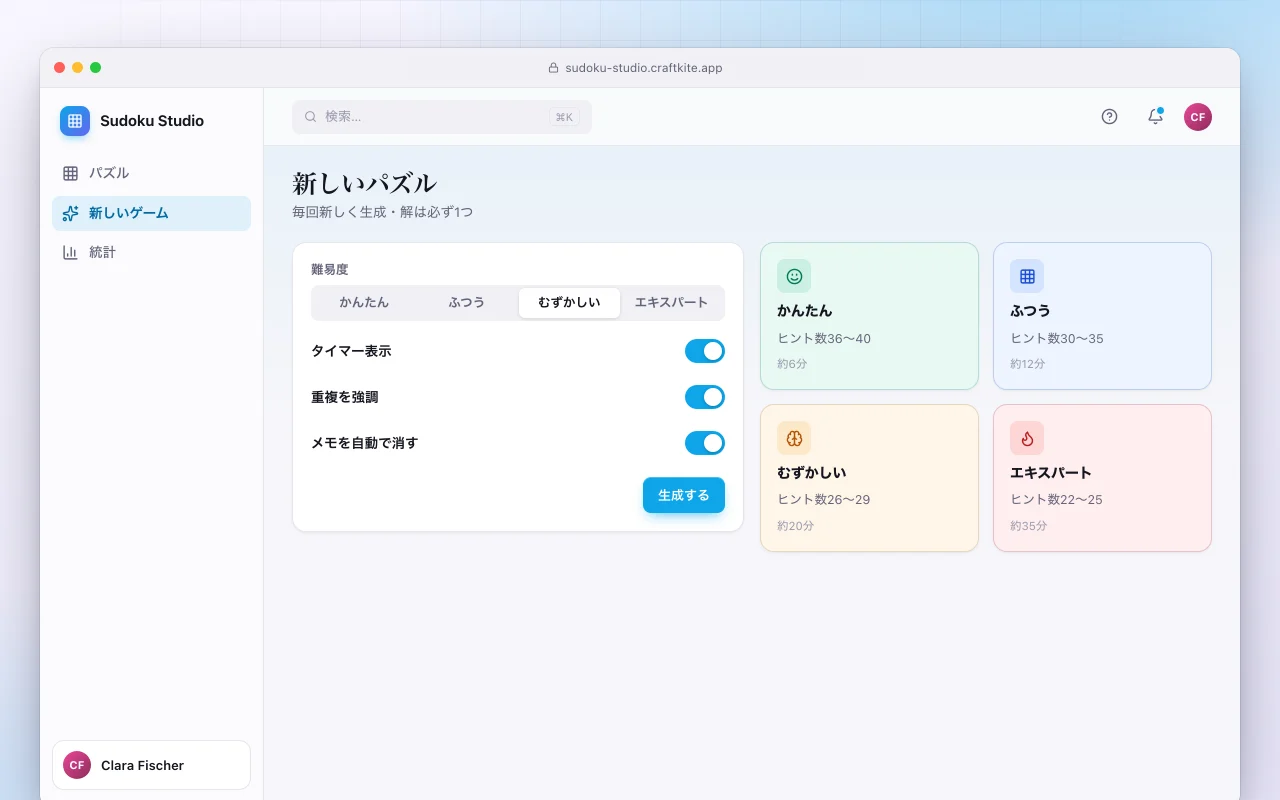
Task: Select the かんたん difficulty segment
Action: pyautogui.click(x=364, y=303)
